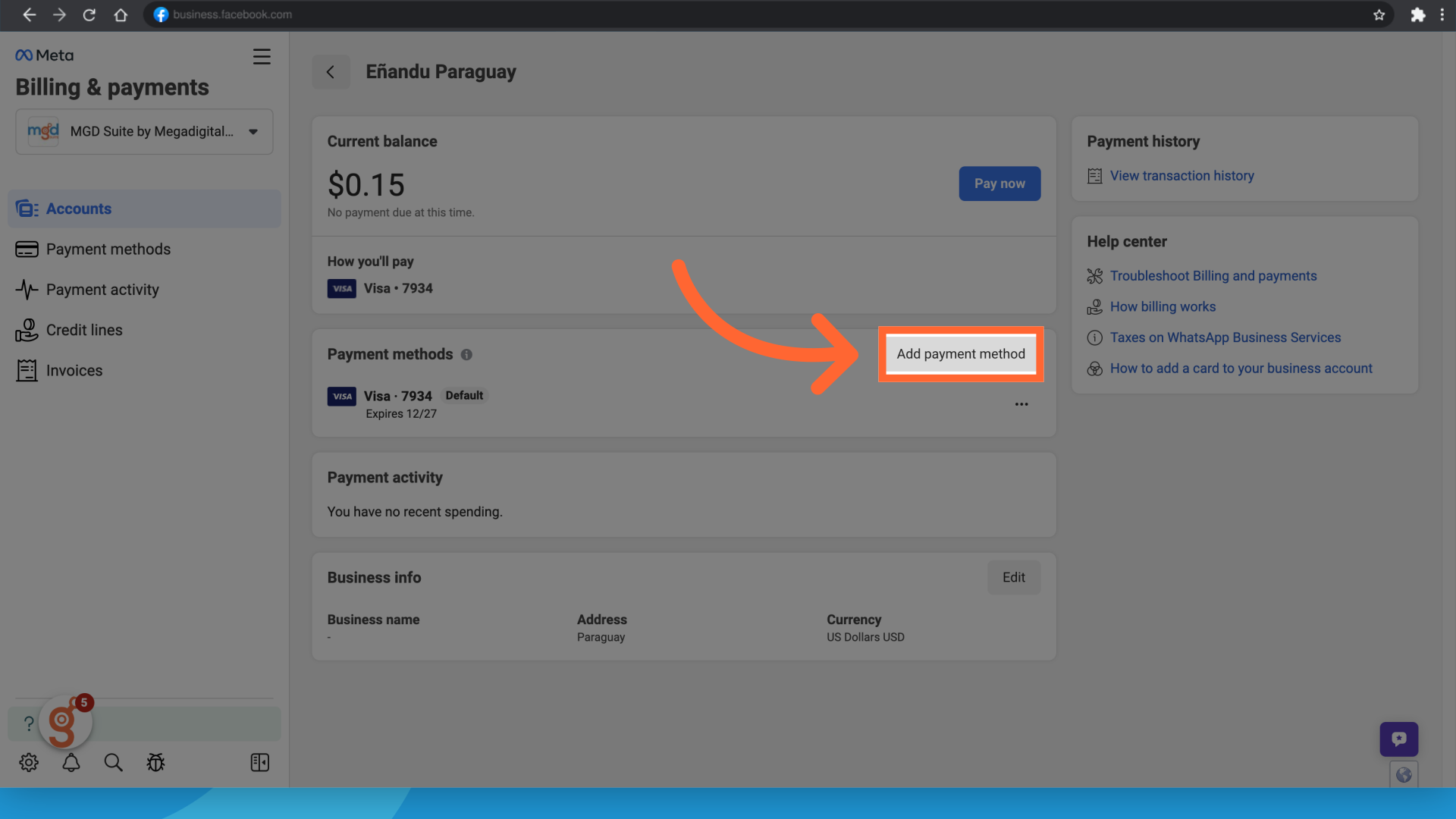Open Credit lines in sidebar

(x=83, y=331)
